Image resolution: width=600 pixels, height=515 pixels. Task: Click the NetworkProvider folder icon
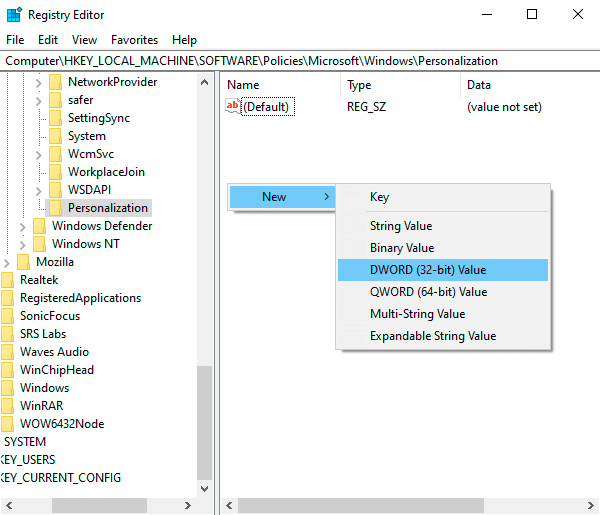(x=55, y=82)
